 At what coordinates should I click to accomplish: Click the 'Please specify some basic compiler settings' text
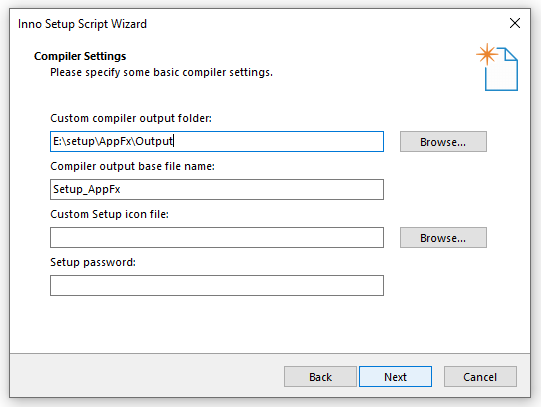tap(161, 72)
